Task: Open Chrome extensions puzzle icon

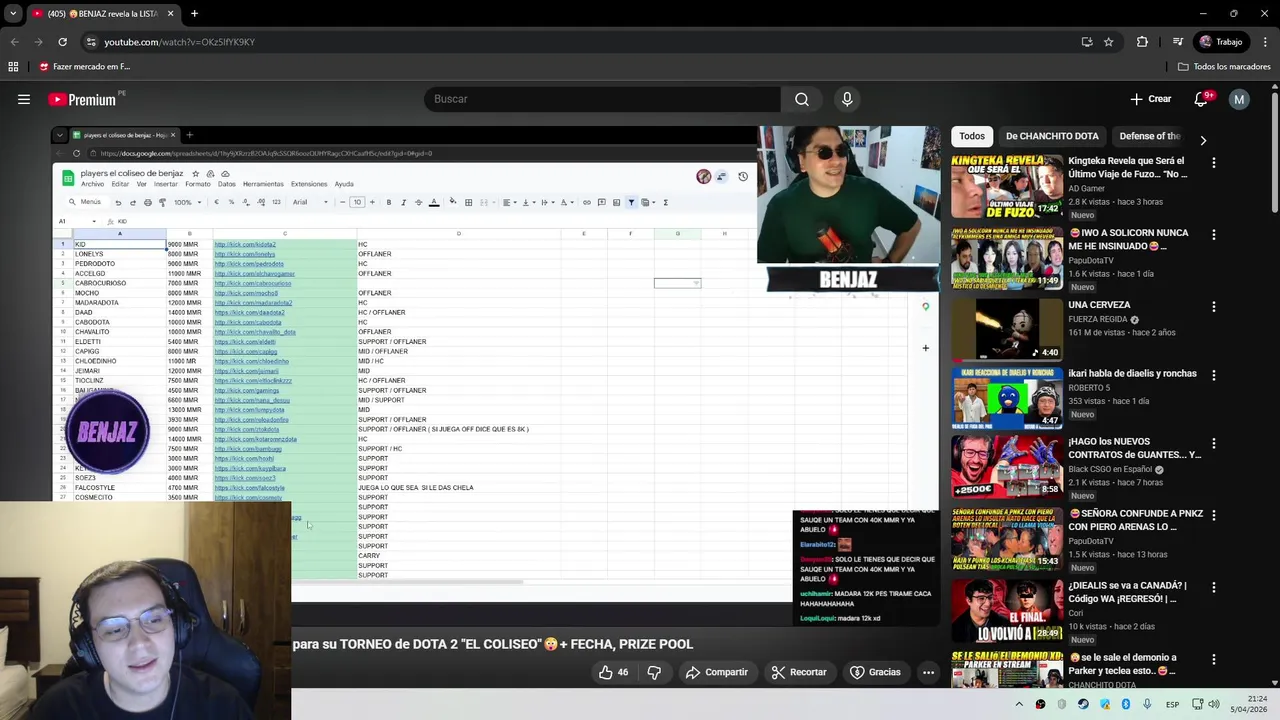Action: [x=1142, y=42]
